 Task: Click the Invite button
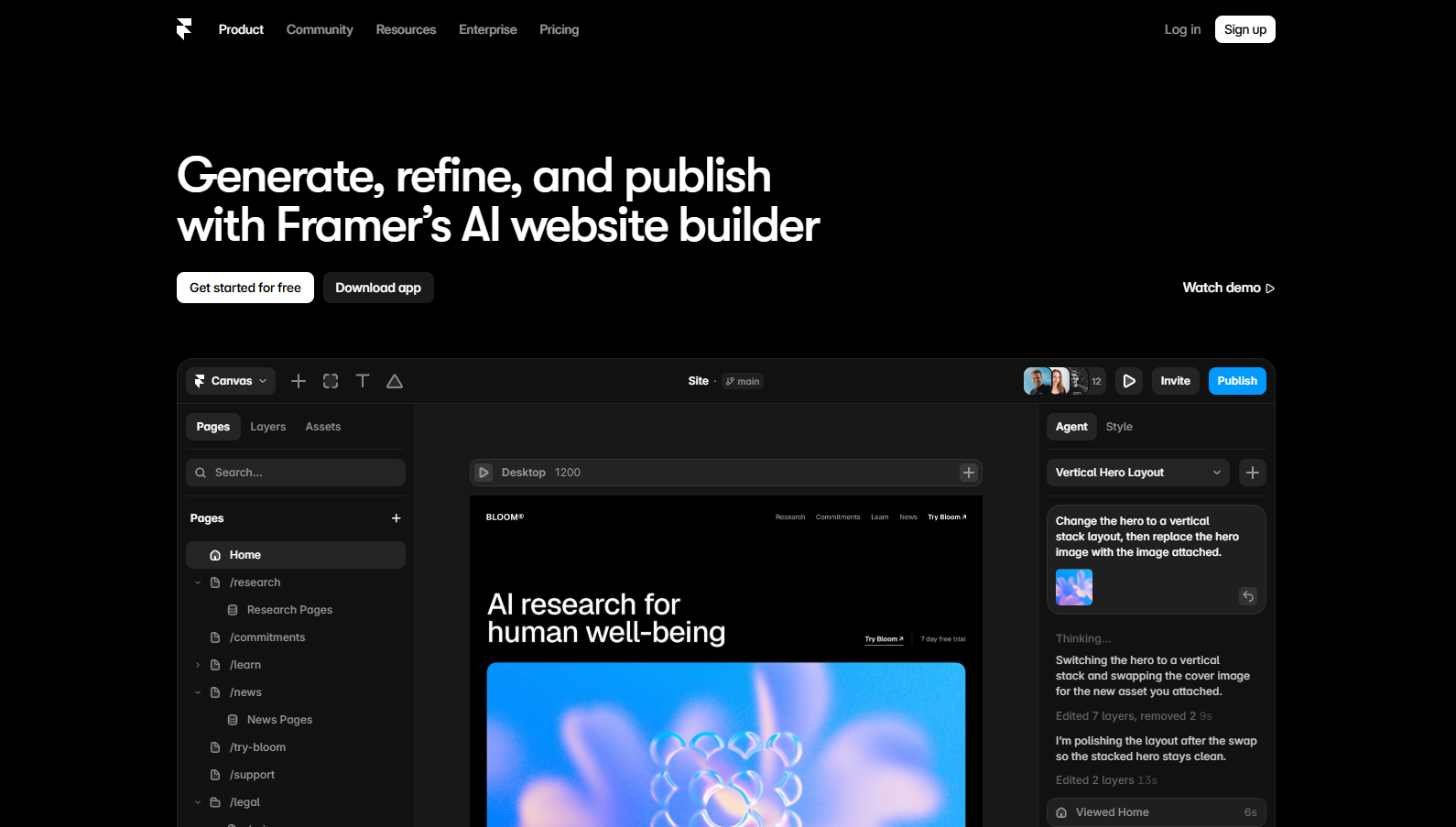click(1176, 381)
